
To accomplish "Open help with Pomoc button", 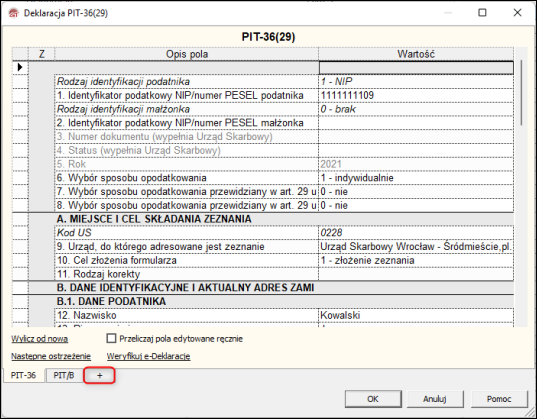I will coord(499,399).
